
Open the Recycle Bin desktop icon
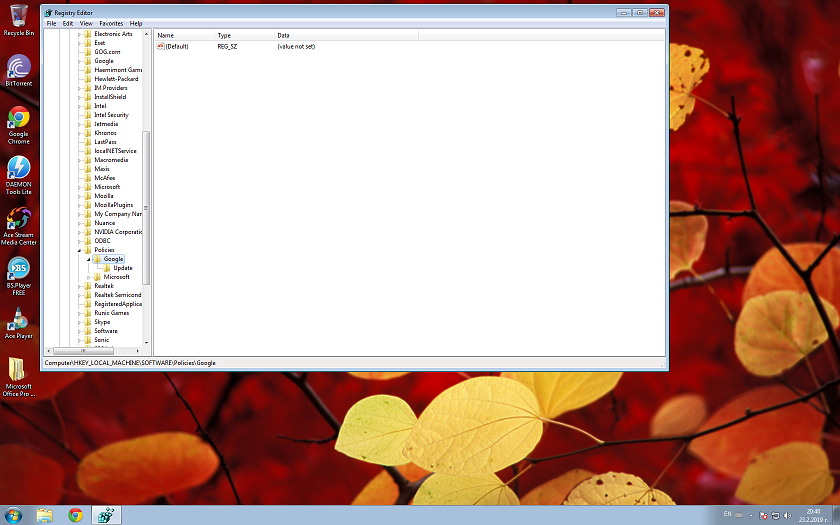18,18
